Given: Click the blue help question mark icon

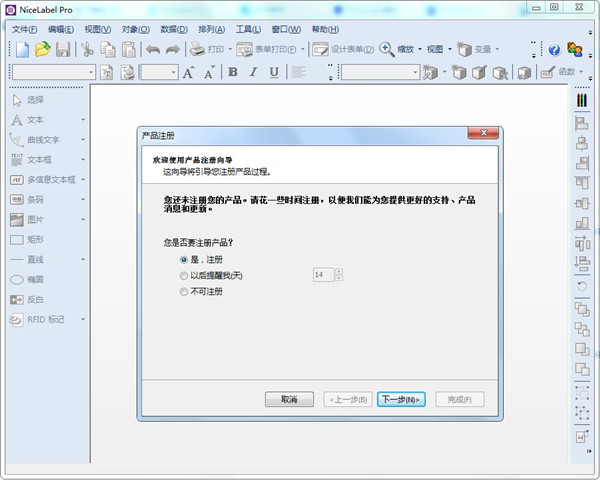Looking at the screenshot, I should [554, 50].
